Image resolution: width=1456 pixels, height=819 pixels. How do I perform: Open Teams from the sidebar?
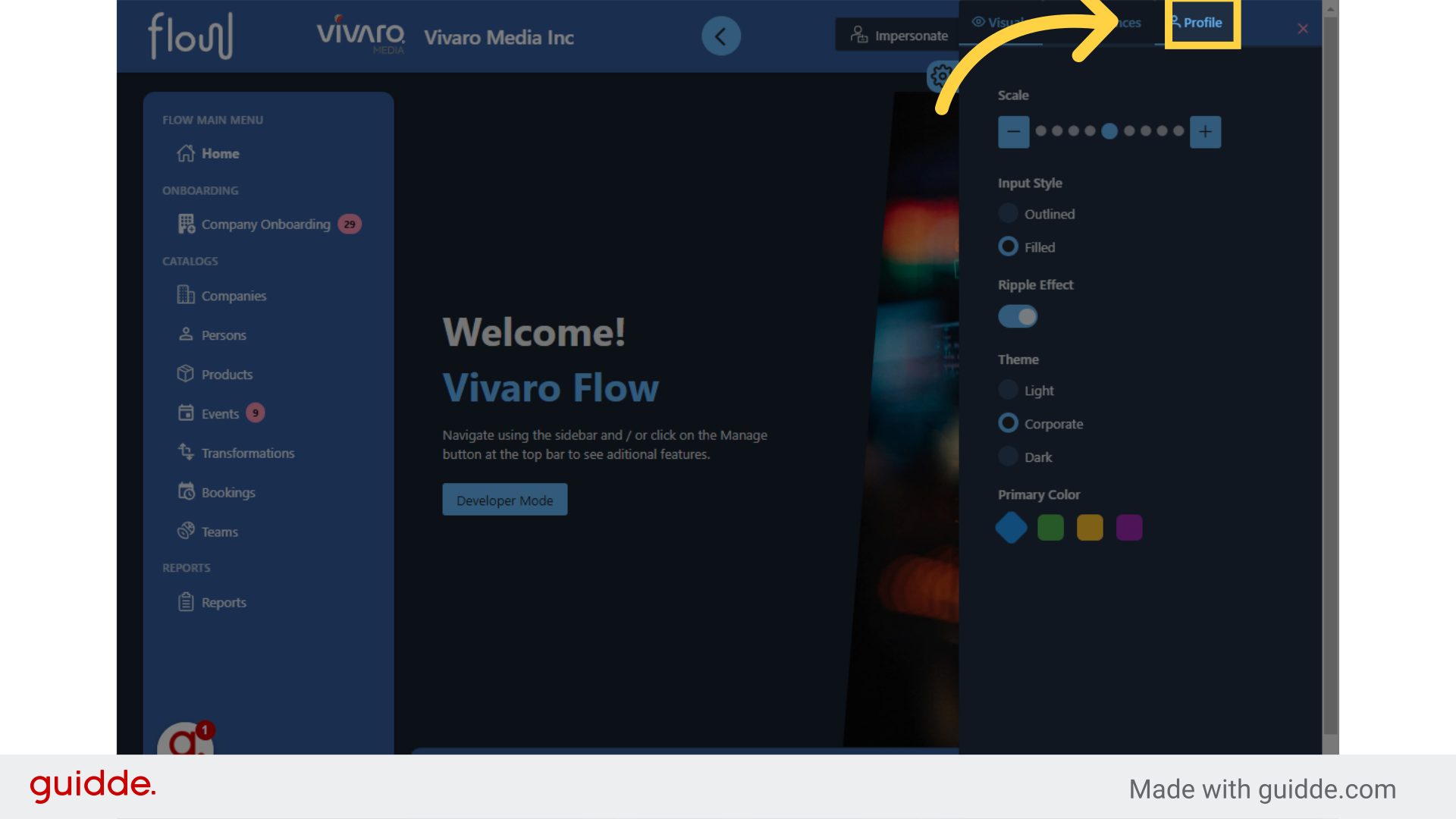click(219, 532)
